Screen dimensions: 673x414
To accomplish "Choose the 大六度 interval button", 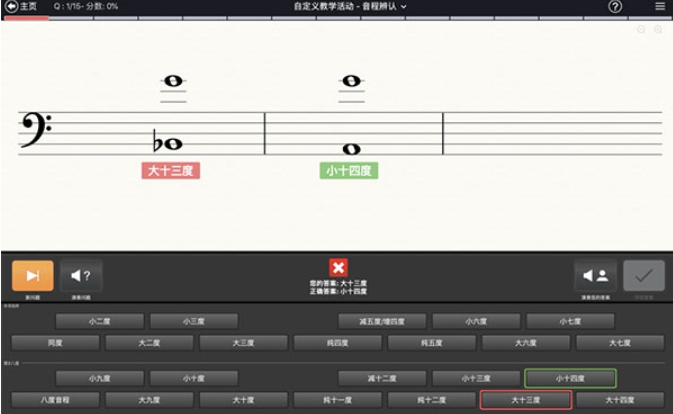I will click(526, 343).
